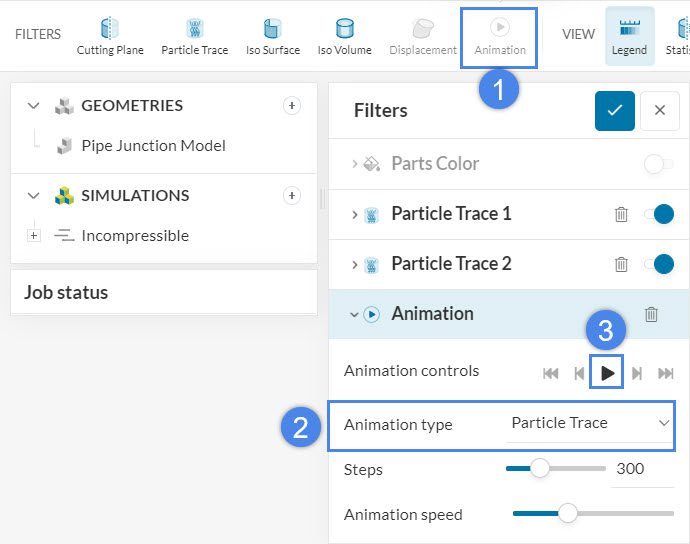Open the Animation type dropdown
The image size is (690, 544).
pyautogui.click(x=589, y=424)
